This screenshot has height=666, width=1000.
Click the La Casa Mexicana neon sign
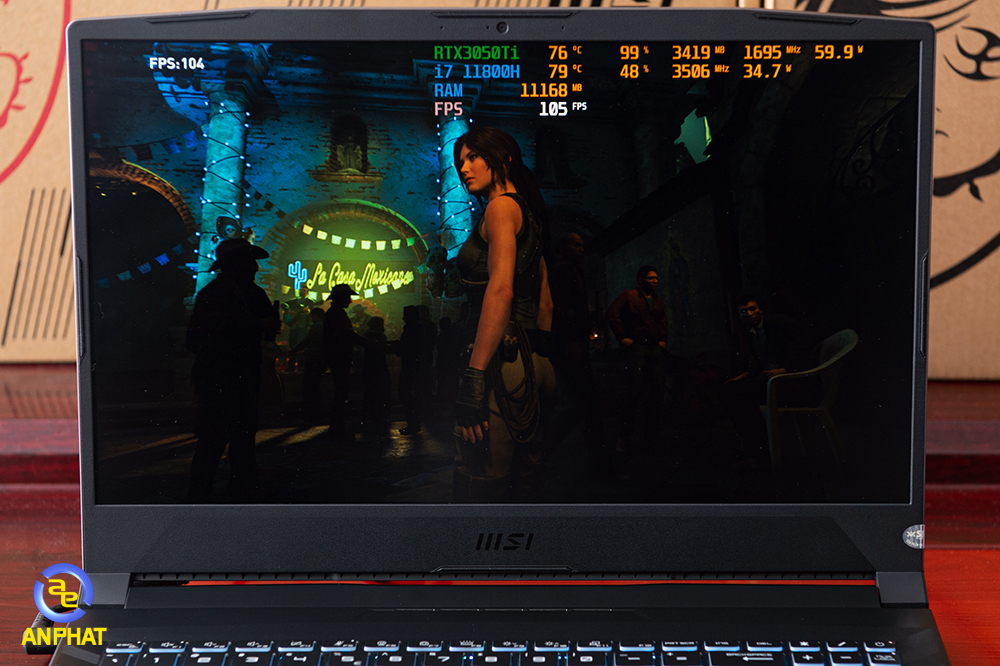pyautogui.click(x=351, y=276)
